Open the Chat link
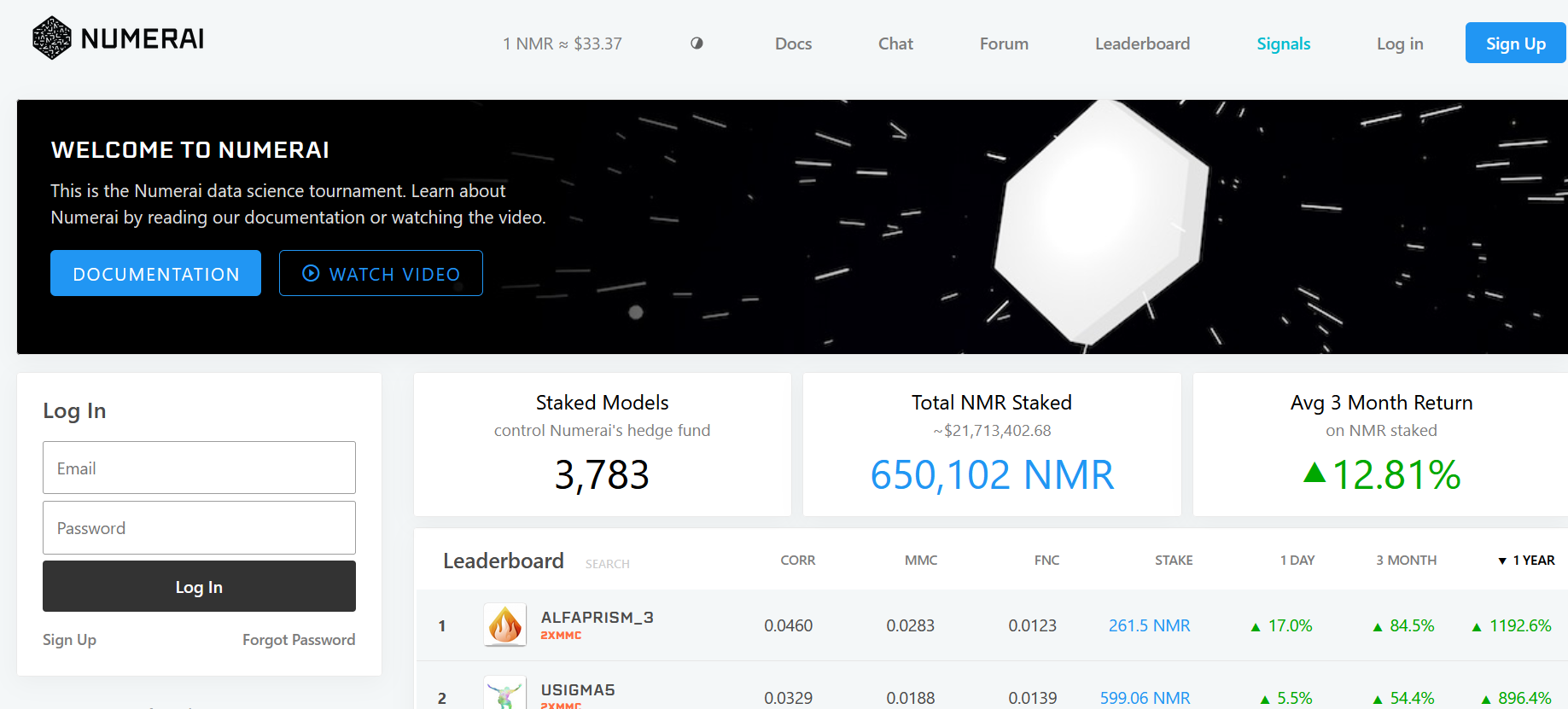 tap(895, 44)
